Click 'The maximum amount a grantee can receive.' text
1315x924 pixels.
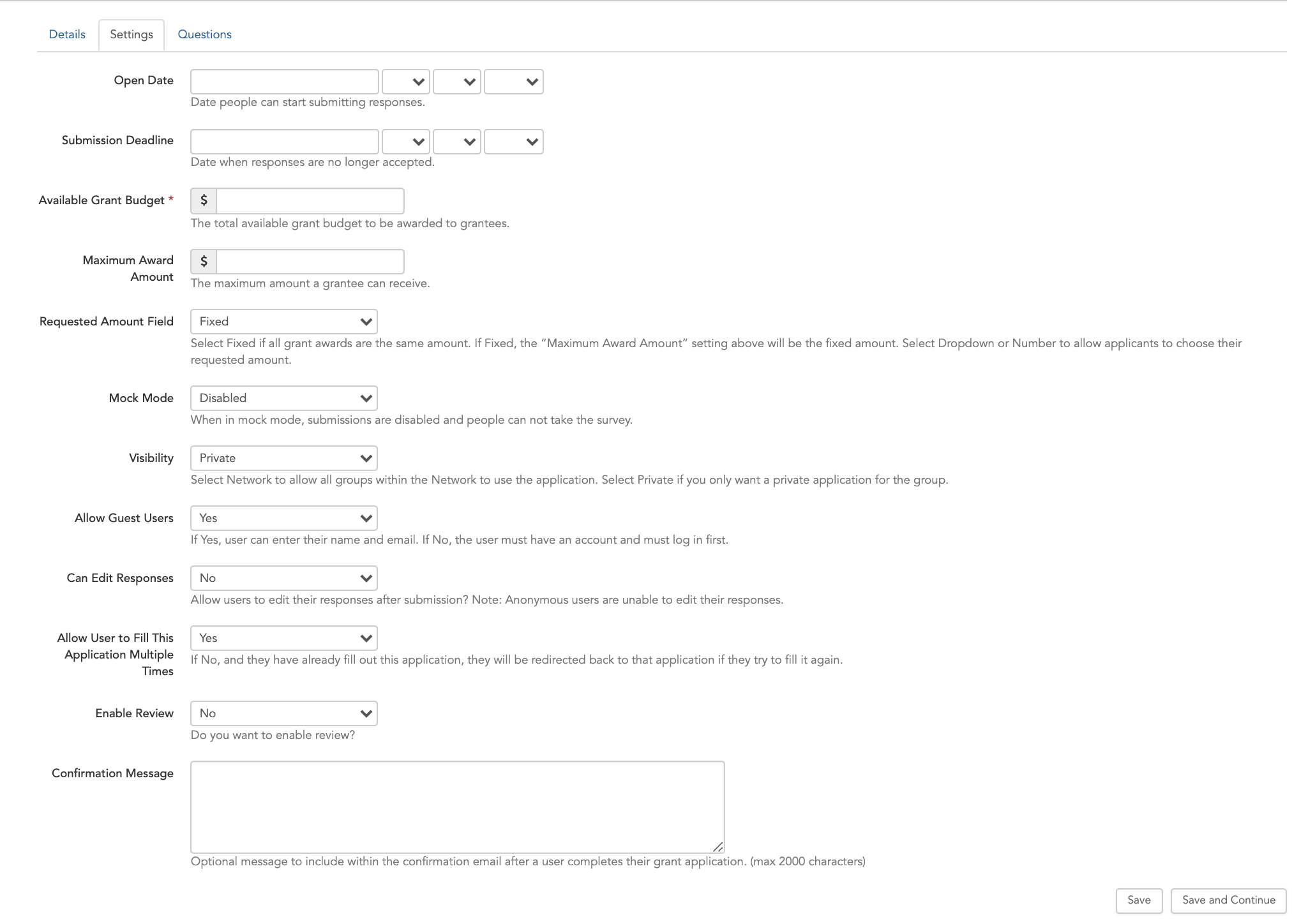(x=310, y=283)
